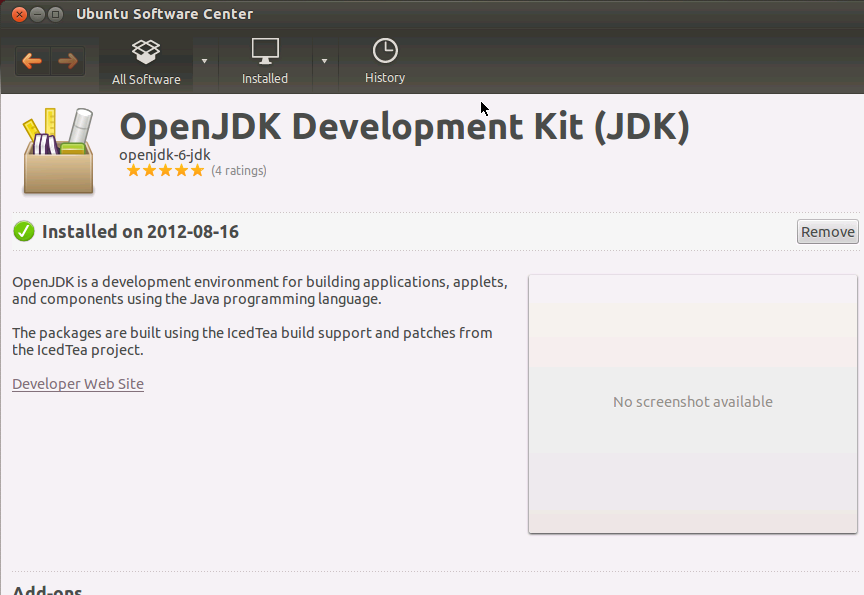Open the History view
Image resolution: width=864 pixels, height=595 pixels.
pyautogui.click(x=385, y=62)
